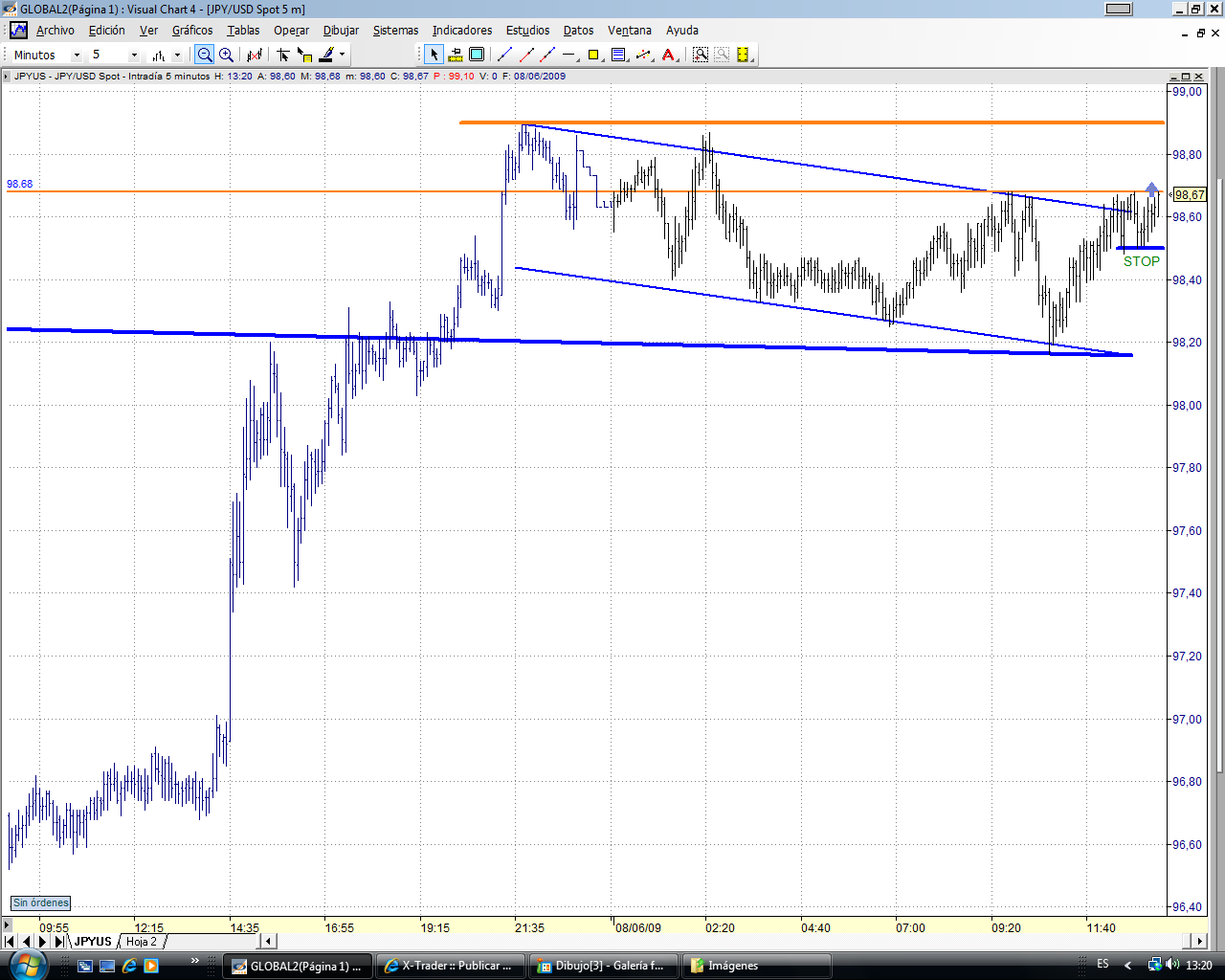Image resolution: width=1225 pixels, height=980 pixels.
Task: Click the chart search magnifier icon
Action: [701, 55]
